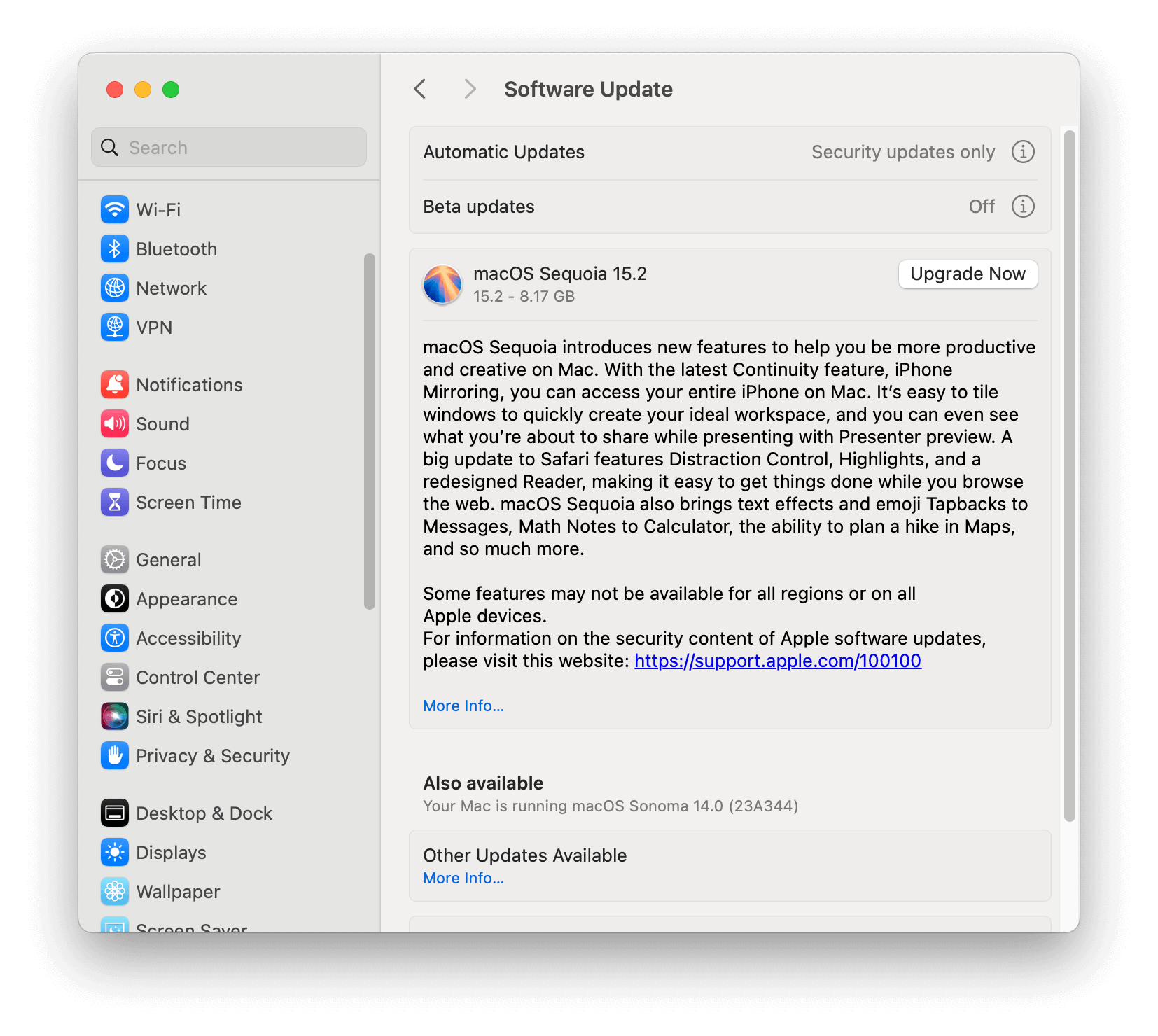The width and height of the screenshot is (1158, 1036).
Task: Select Siri & Spotlight label in sidebar
Action: pyautogui.click(x=199, y=717)
